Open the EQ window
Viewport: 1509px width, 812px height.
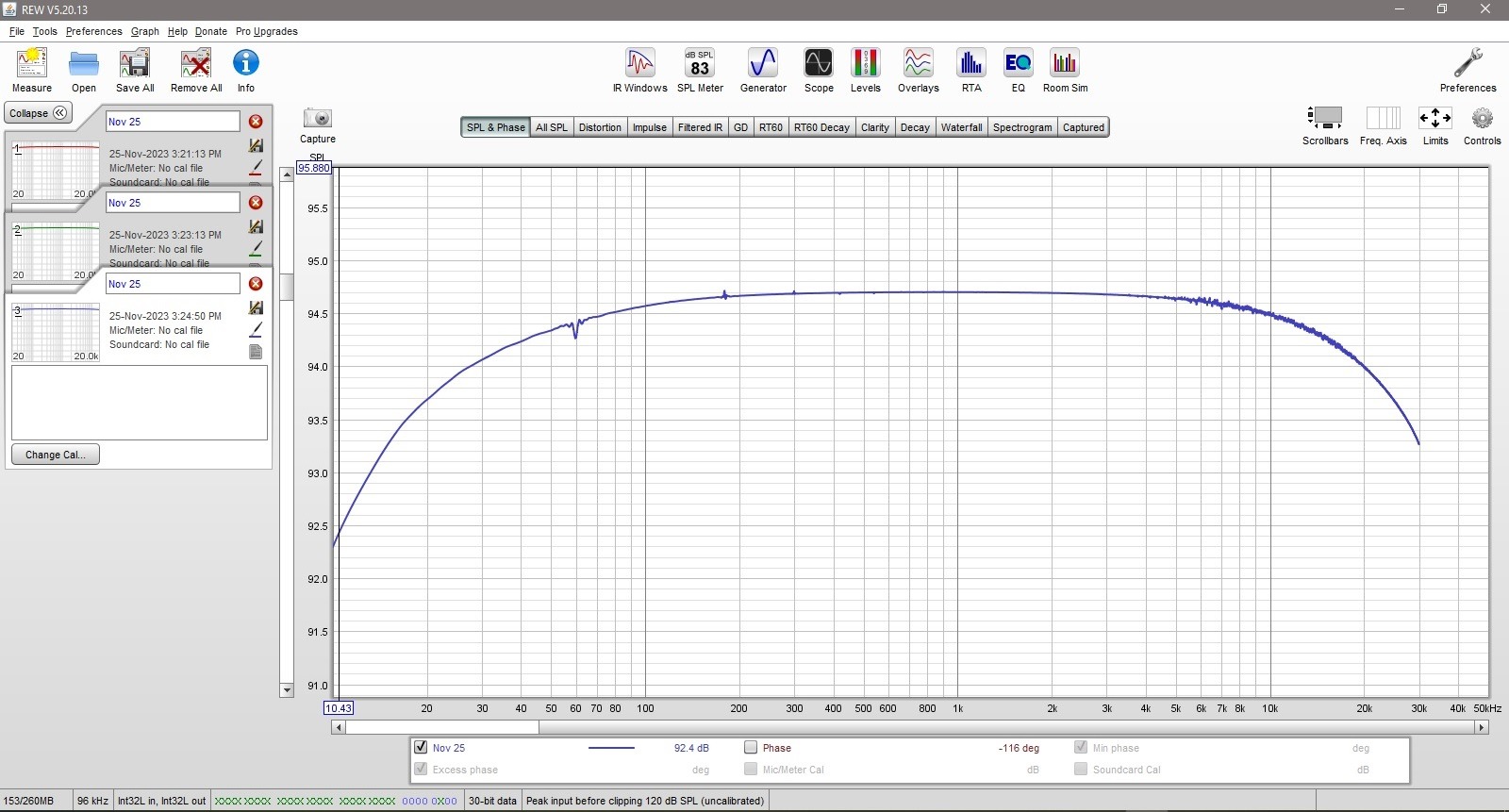1018,63
